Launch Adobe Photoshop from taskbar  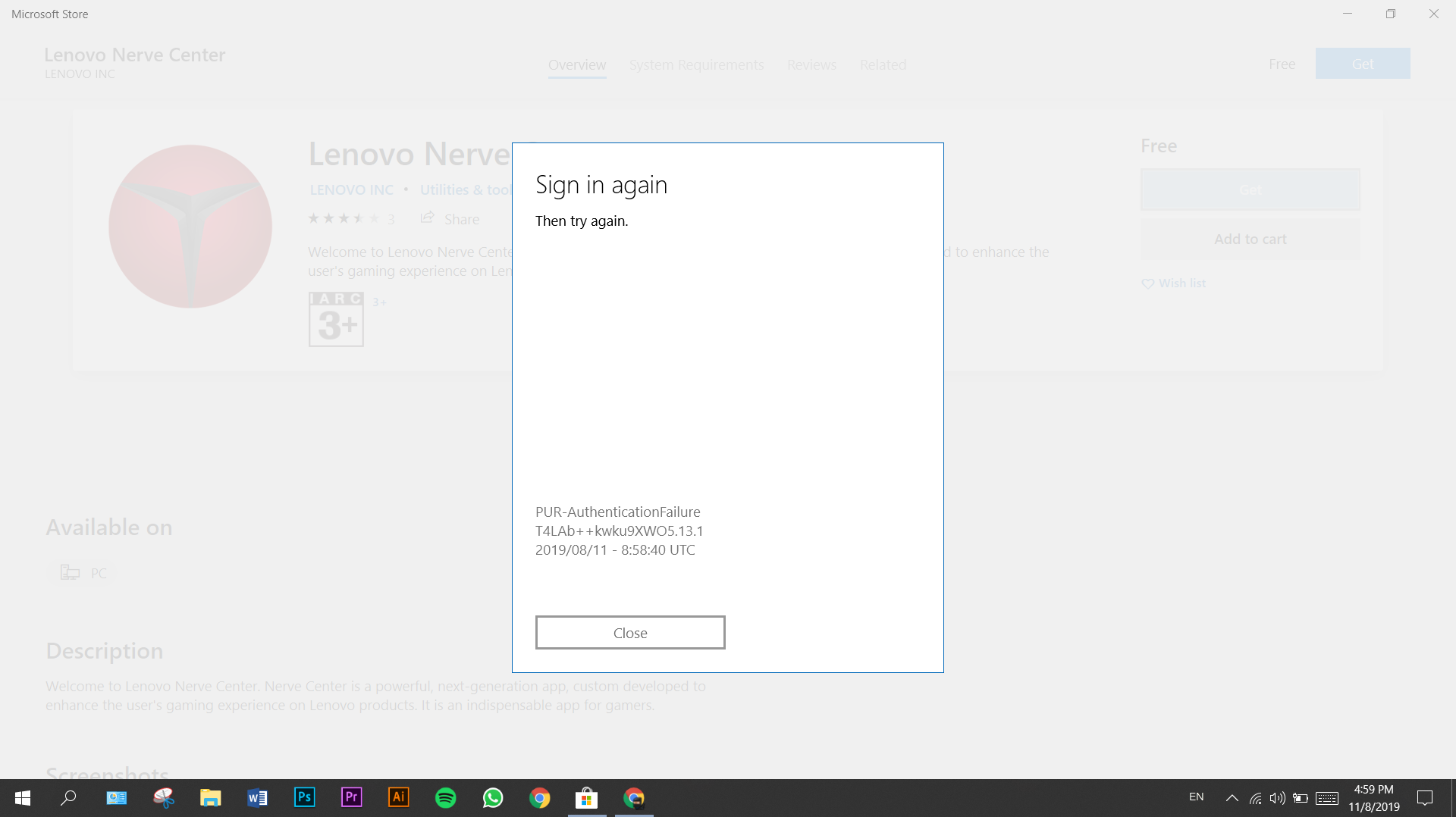304,798
